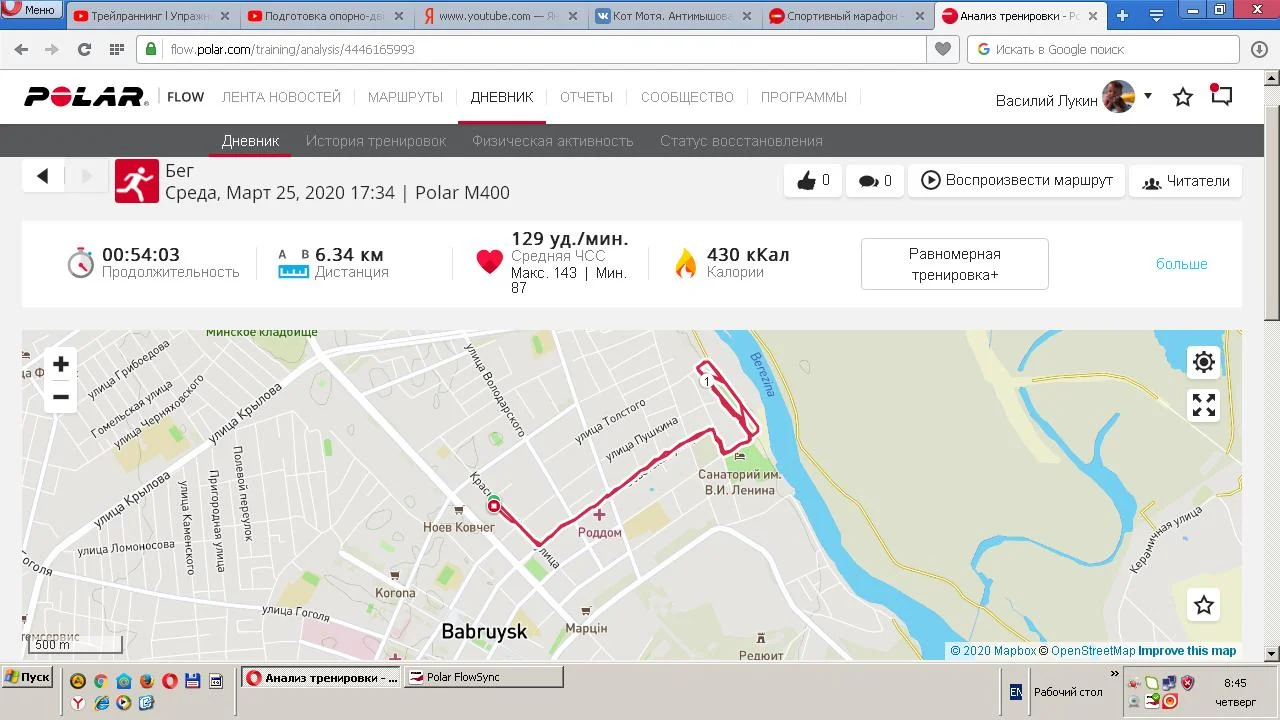Open notifications icon in Polar header
The height and width of the screenshot is (720, 1280).
tap(1221, 96)
